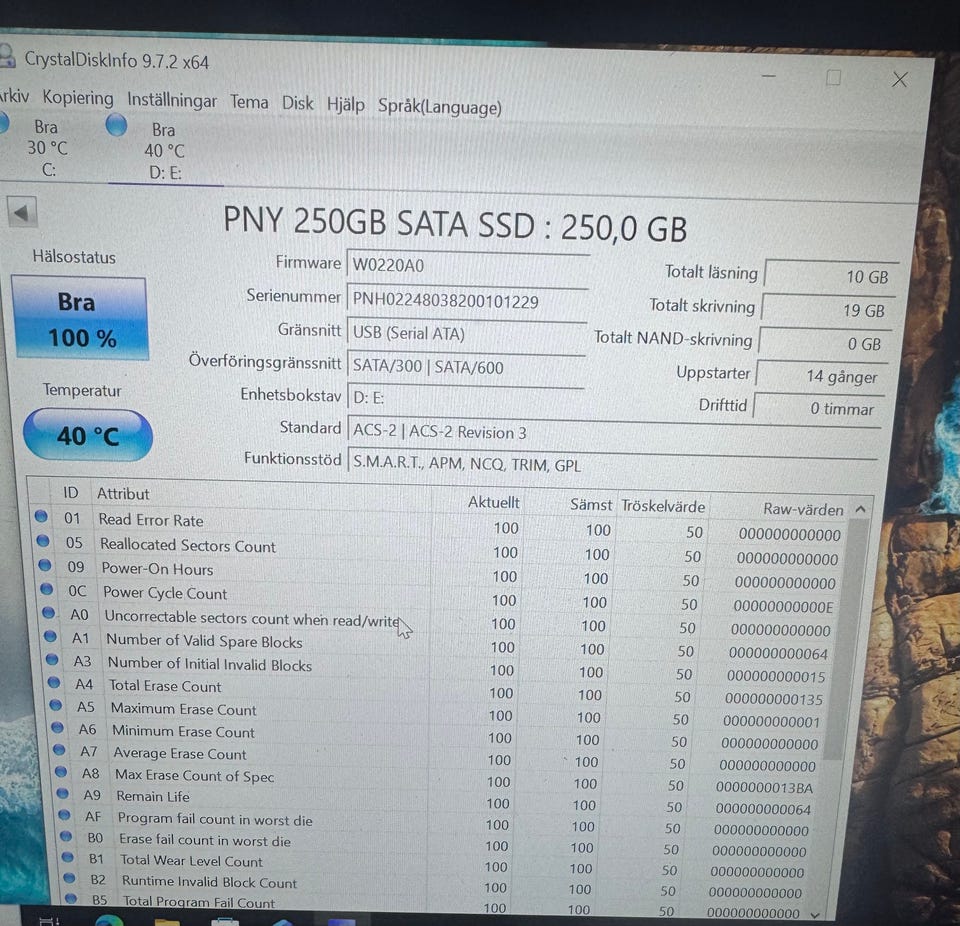
Task: Click the status dot for Maximum Erase Count
Action: (x=56, y=704)
